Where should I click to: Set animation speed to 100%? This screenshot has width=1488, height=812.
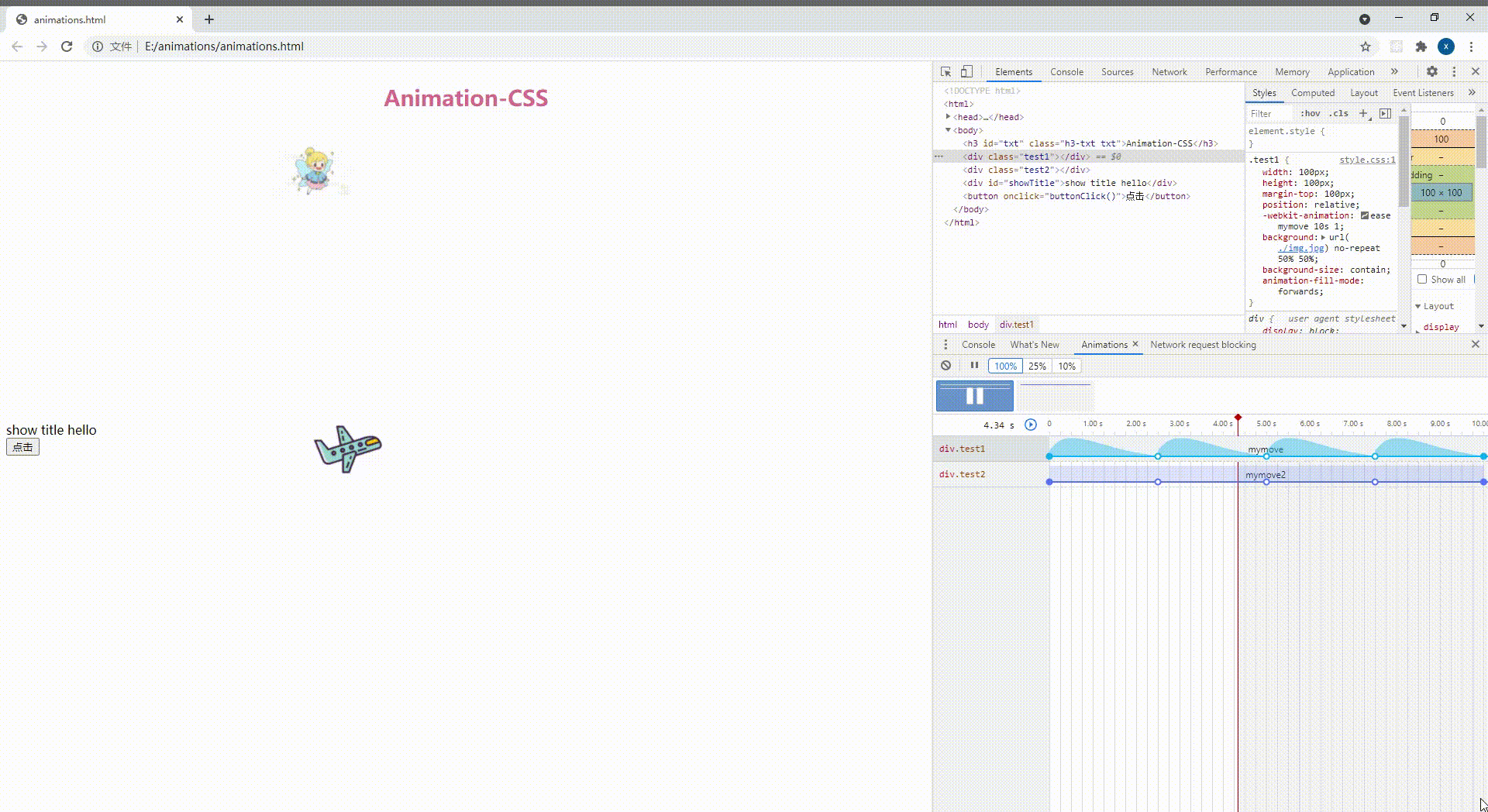pyautogui.click(x=1005, y=366)
